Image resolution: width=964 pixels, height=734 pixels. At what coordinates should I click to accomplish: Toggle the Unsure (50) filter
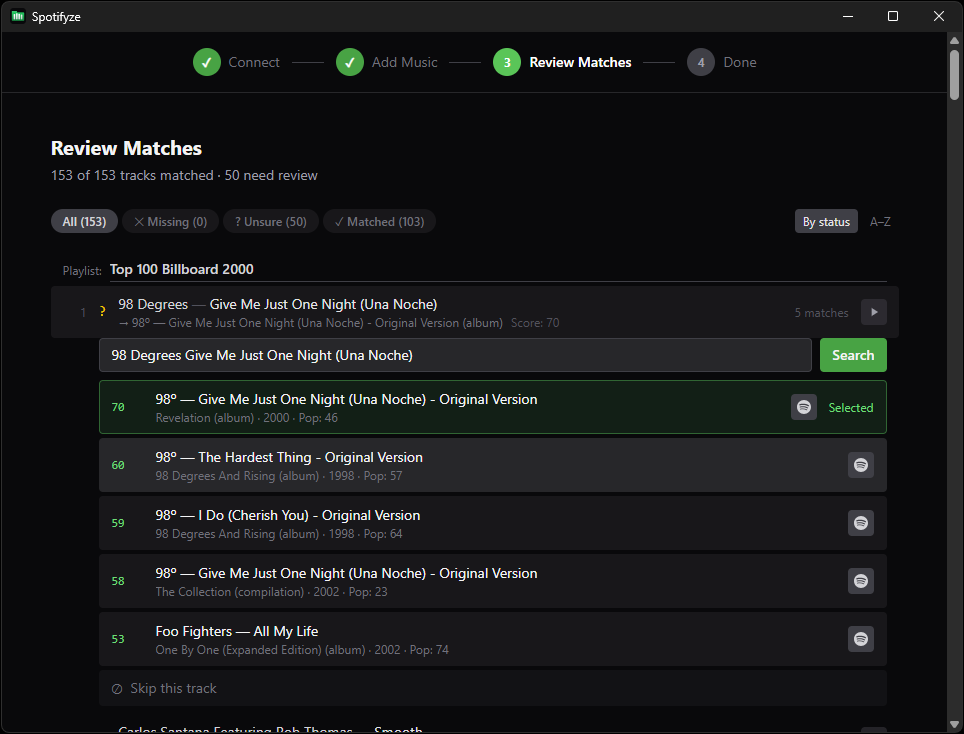tap(270, 221)
